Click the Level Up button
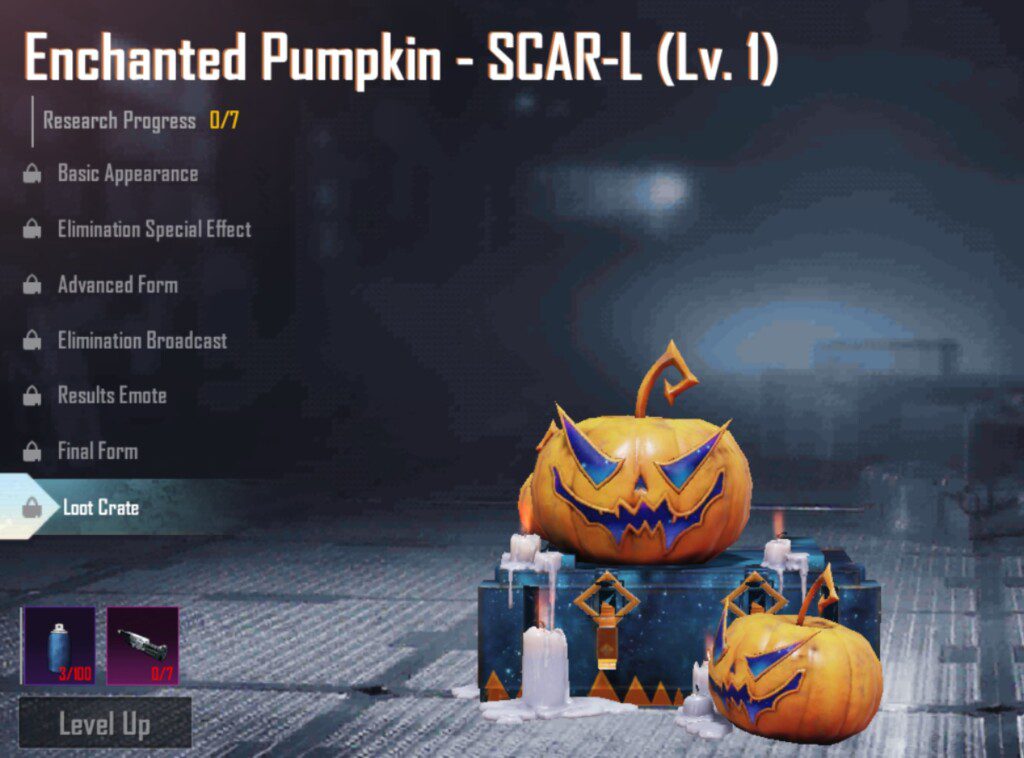Image resolution: width=1024 pixels, height=758 pixels. 105,723
